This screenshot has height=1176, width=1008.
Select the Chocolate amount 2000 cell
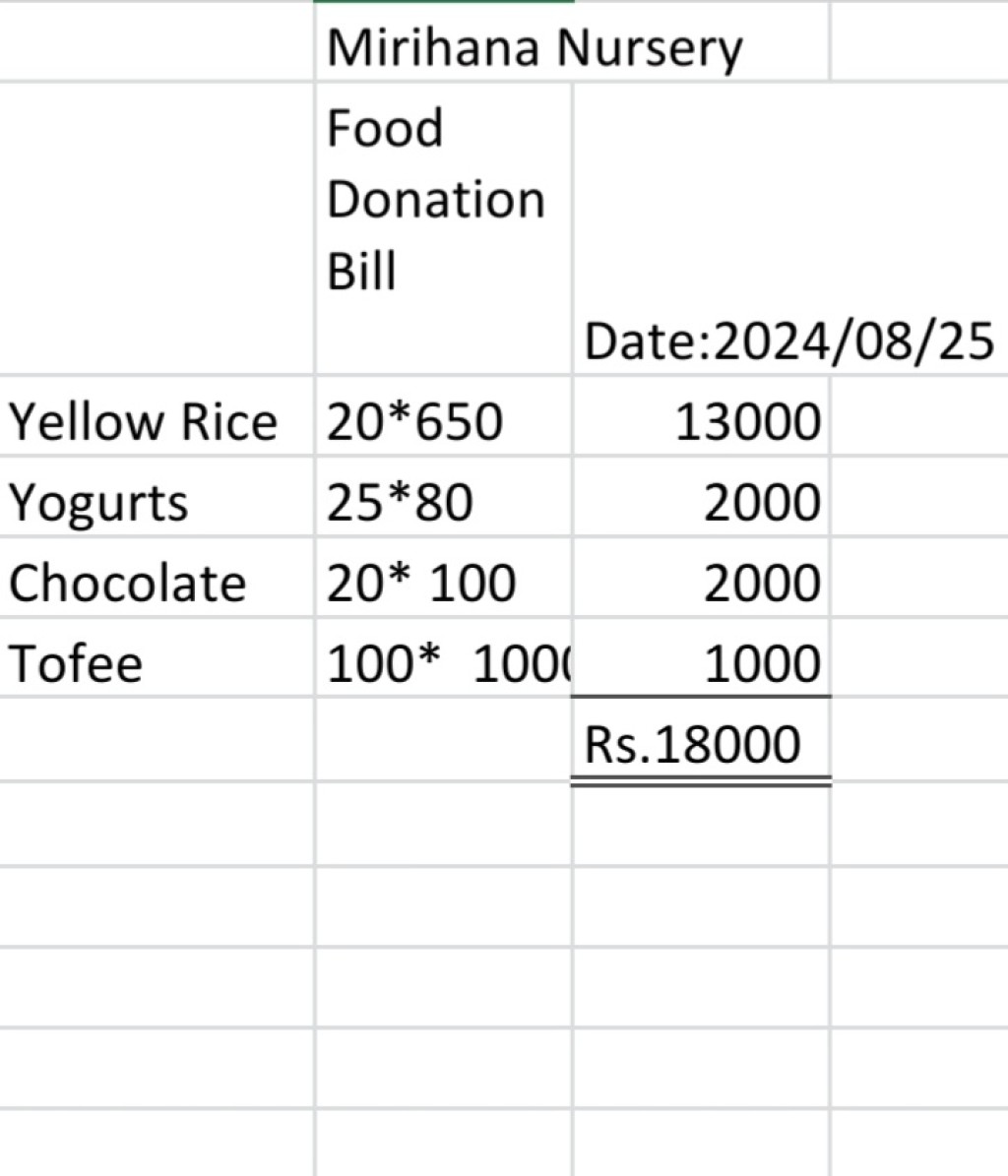point(701,578)
